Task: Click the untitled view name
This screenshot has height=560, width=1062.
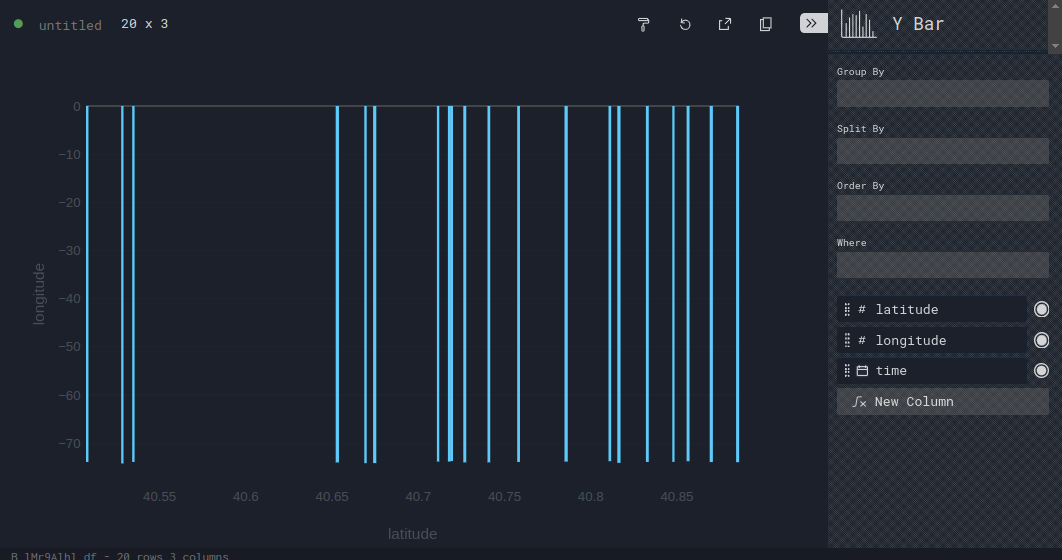Action: click(x=70, y=25)
